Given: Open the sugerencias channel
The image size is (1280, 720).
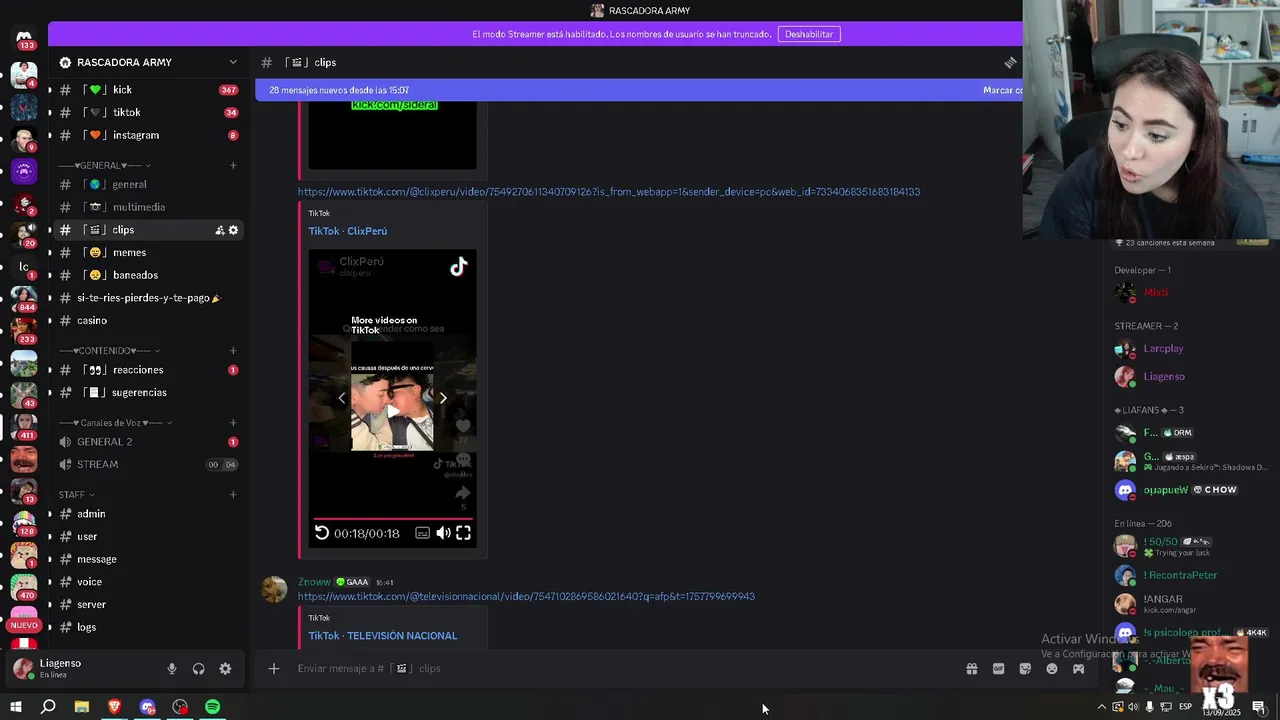Looking at the screenshot, I should [x=148, y=392].
